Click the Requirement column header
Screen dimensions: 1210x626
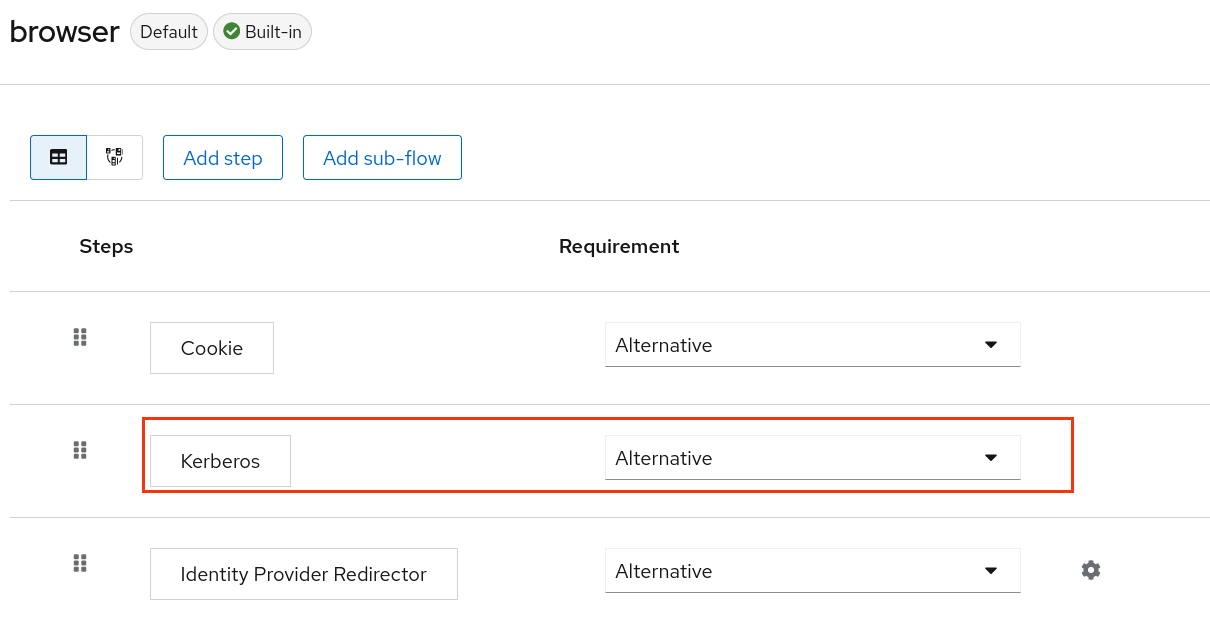(619, 246)
